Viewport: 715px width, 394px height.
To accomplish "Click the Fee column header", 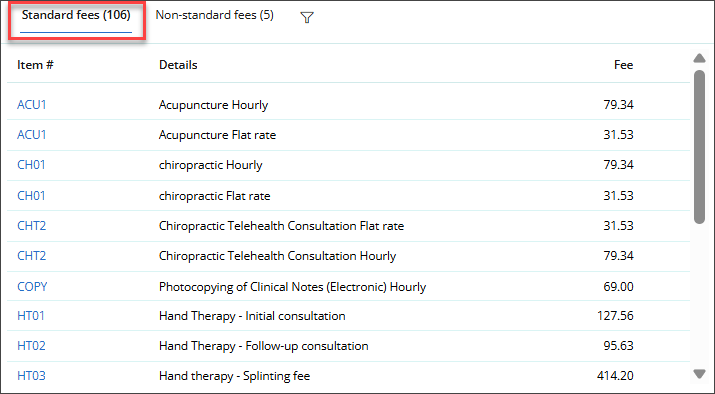I will tap(623, 65).
